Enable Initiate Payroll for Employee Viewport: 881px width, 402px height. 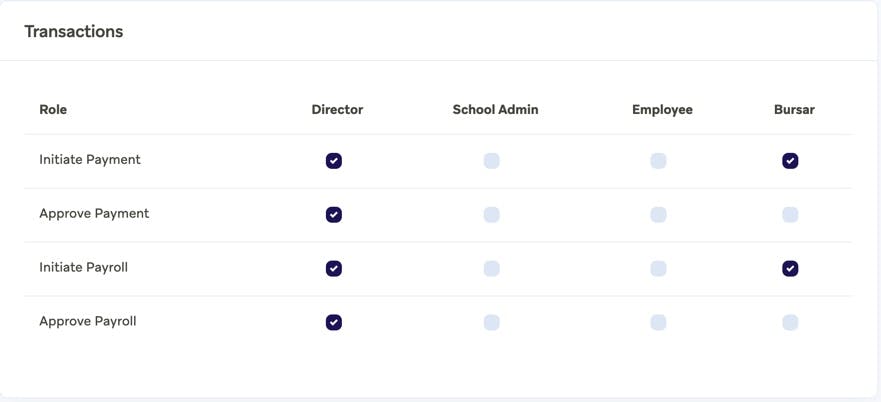pyautogui.click(x=658, y=269)
